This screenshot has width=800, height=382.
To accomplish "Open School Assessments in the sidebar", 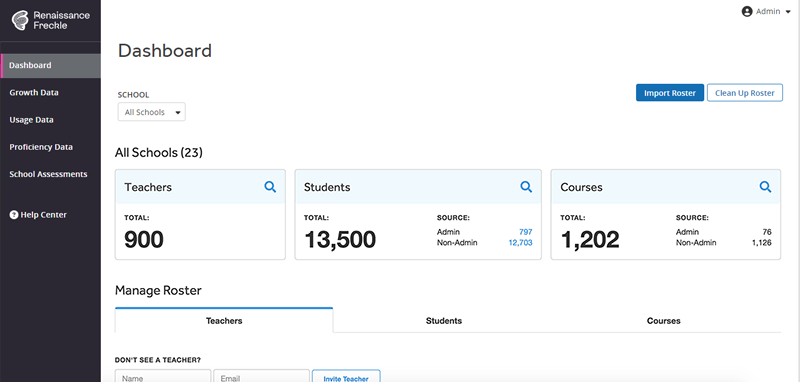I will click(48, 174).
